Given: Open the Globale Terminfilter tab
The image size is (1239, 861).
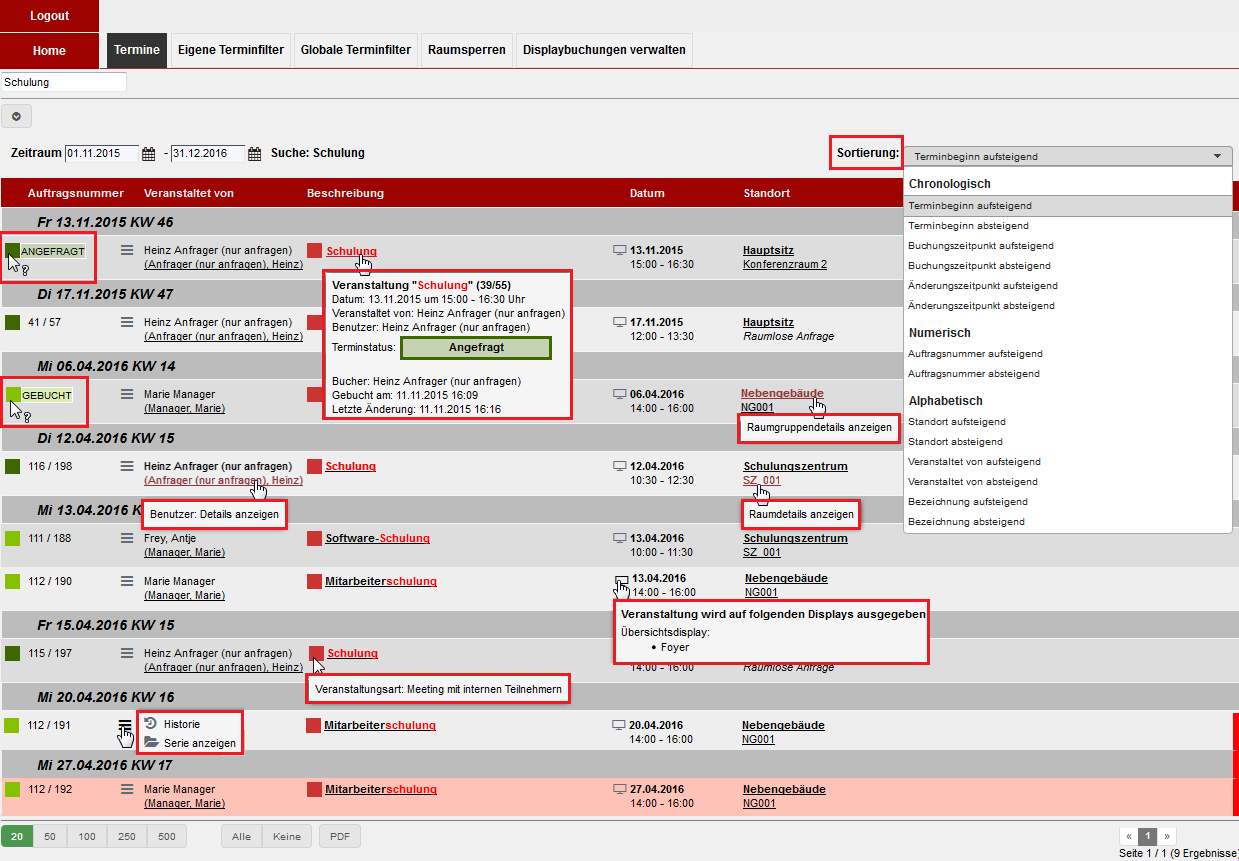Looking at the screenshot, I should 356,50.
